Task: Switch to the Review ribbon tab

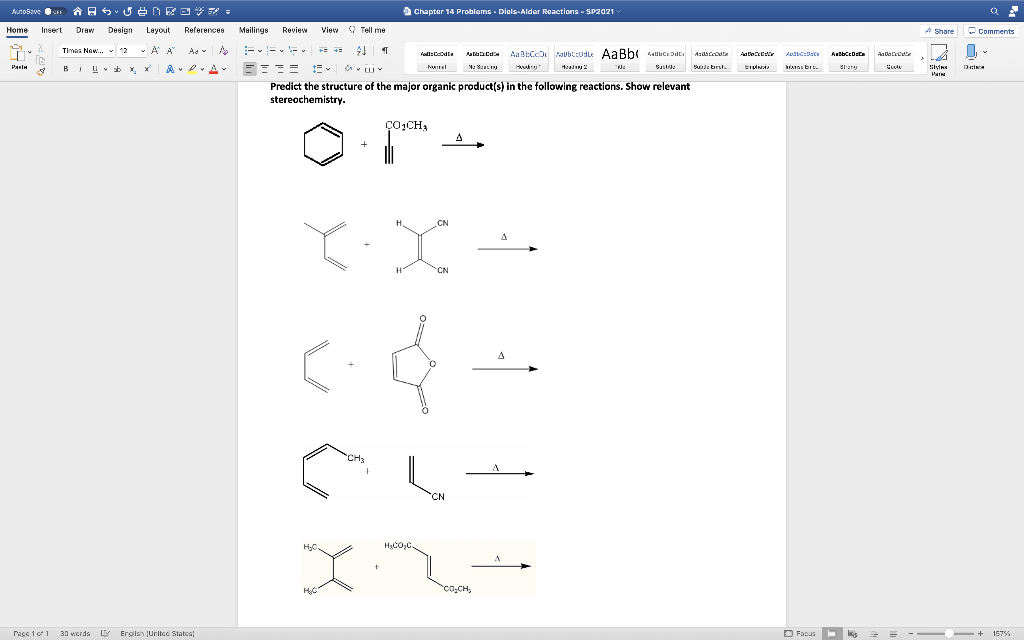Action: point(294,30)
